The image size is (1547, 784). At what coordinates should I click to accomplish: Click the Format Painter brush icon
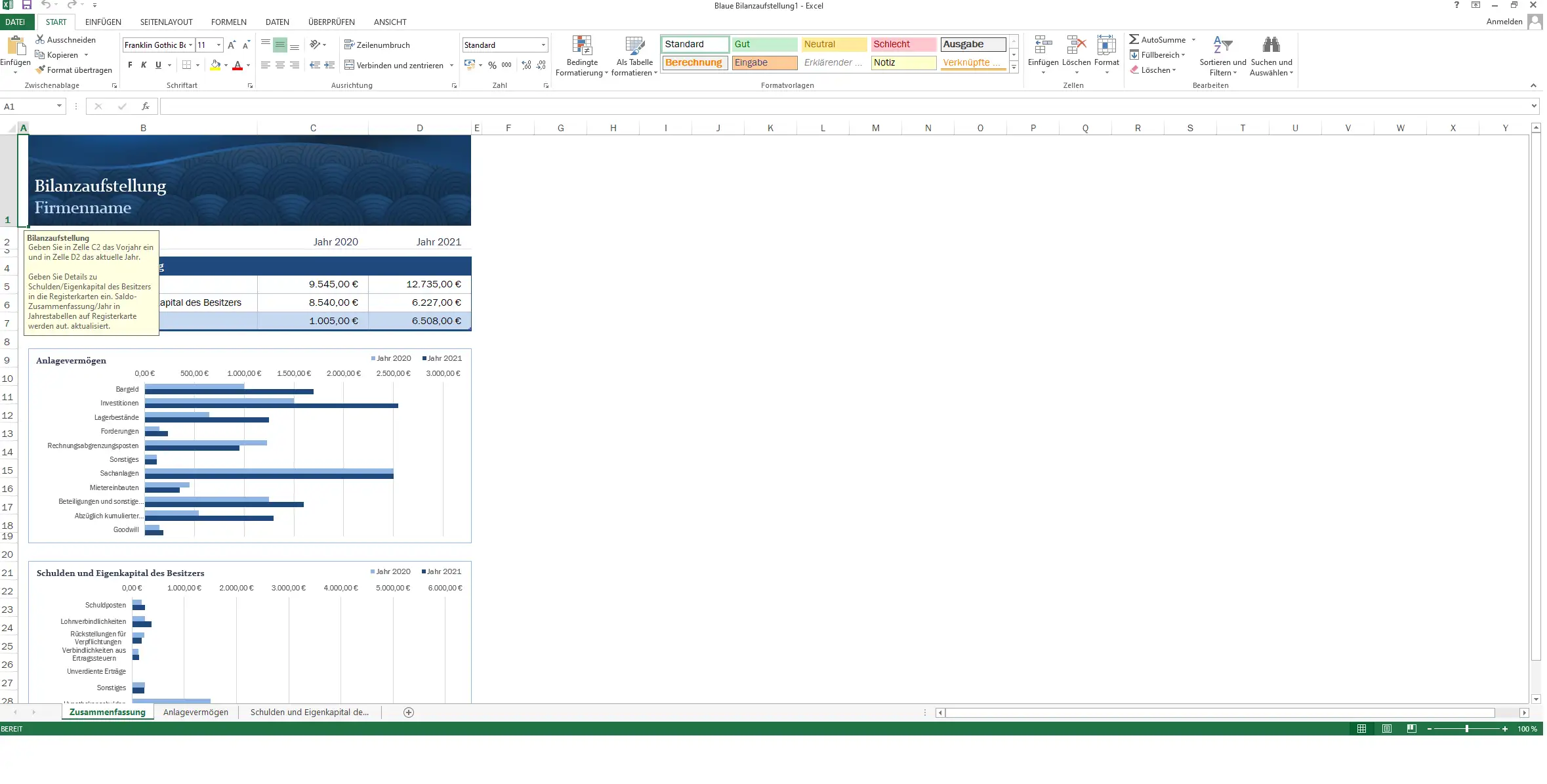[40, 70]
